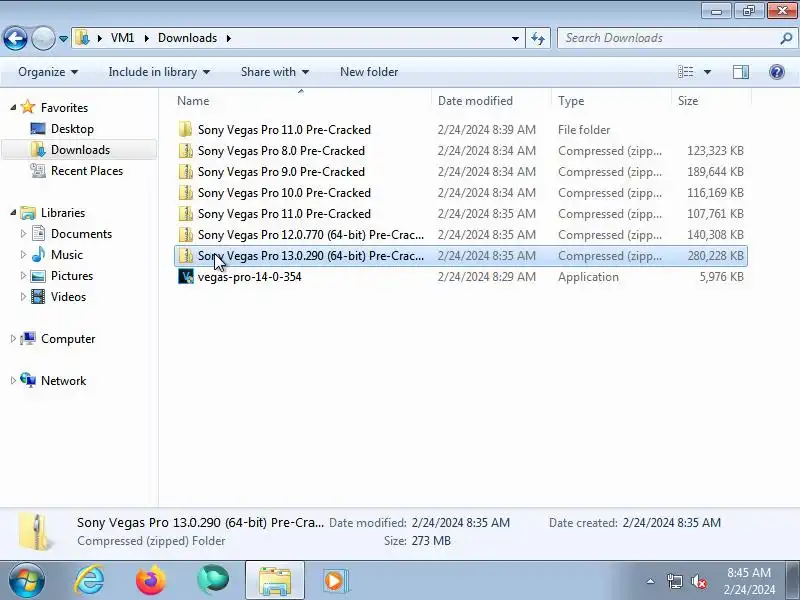Screen dimensions: 800x600
Task: Select Network in the navigation pane
Action: point(63,381)
